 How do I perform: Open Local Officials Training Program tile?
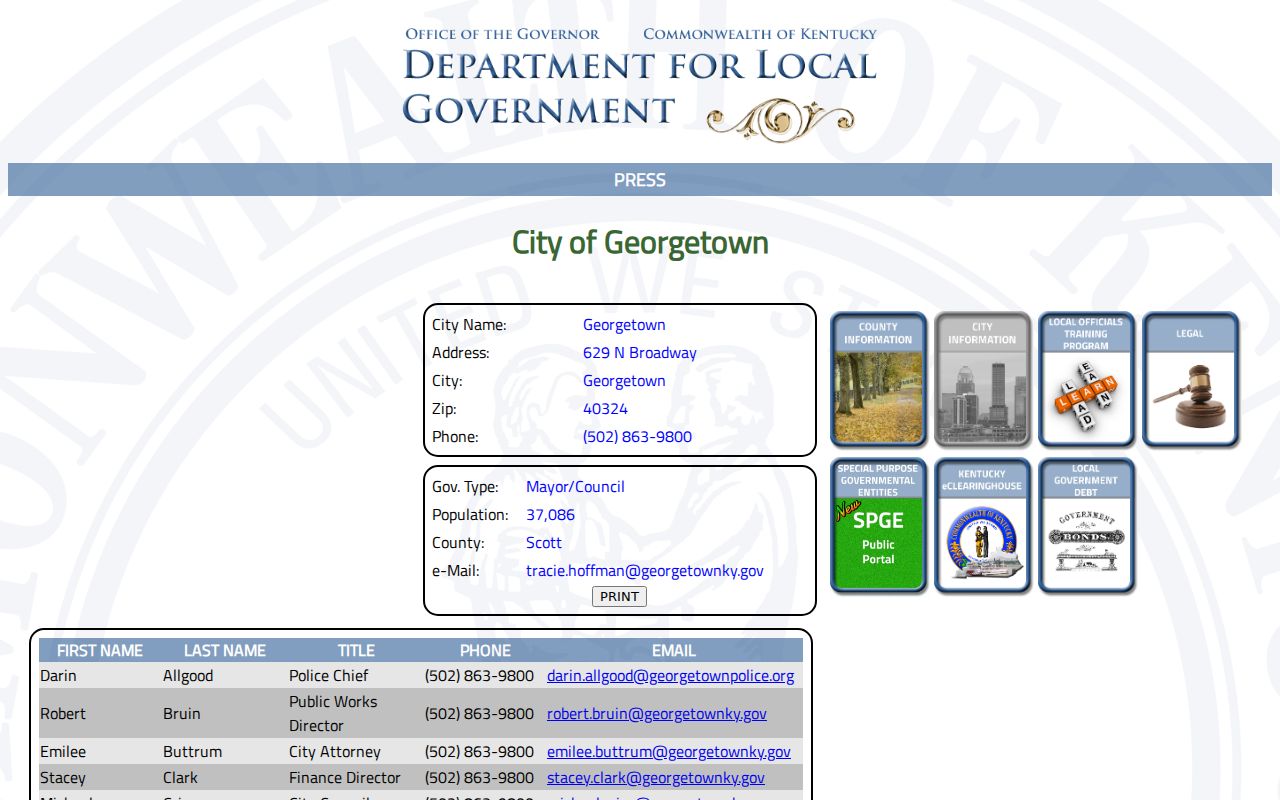coord(1086,379)
